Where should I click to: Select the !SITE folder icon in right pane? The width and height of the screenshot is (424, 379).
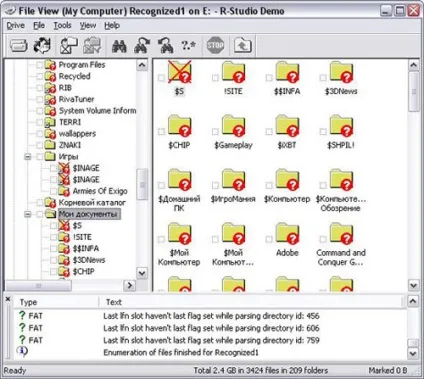[x=233, y=72]
